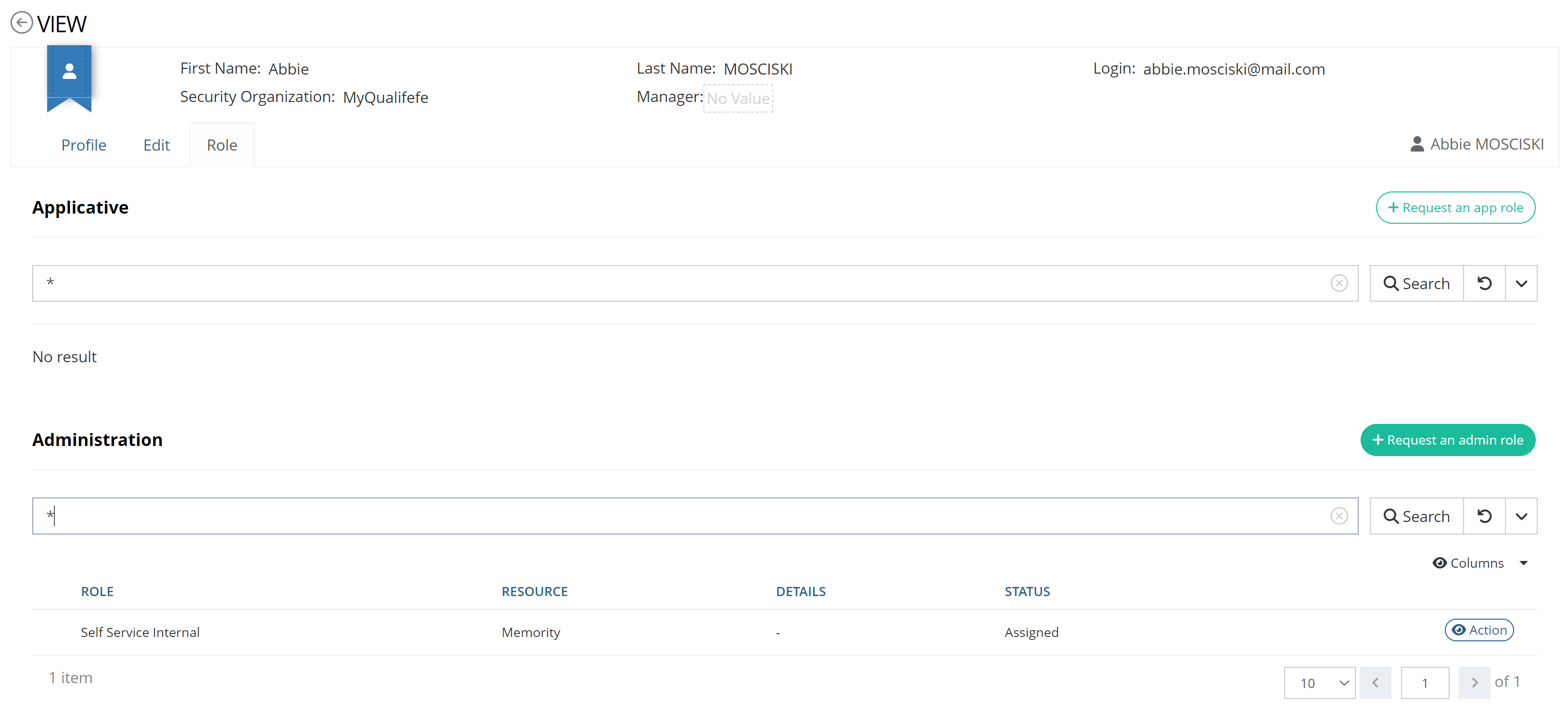Expand Administration advanced search options

click(1520, 516)
